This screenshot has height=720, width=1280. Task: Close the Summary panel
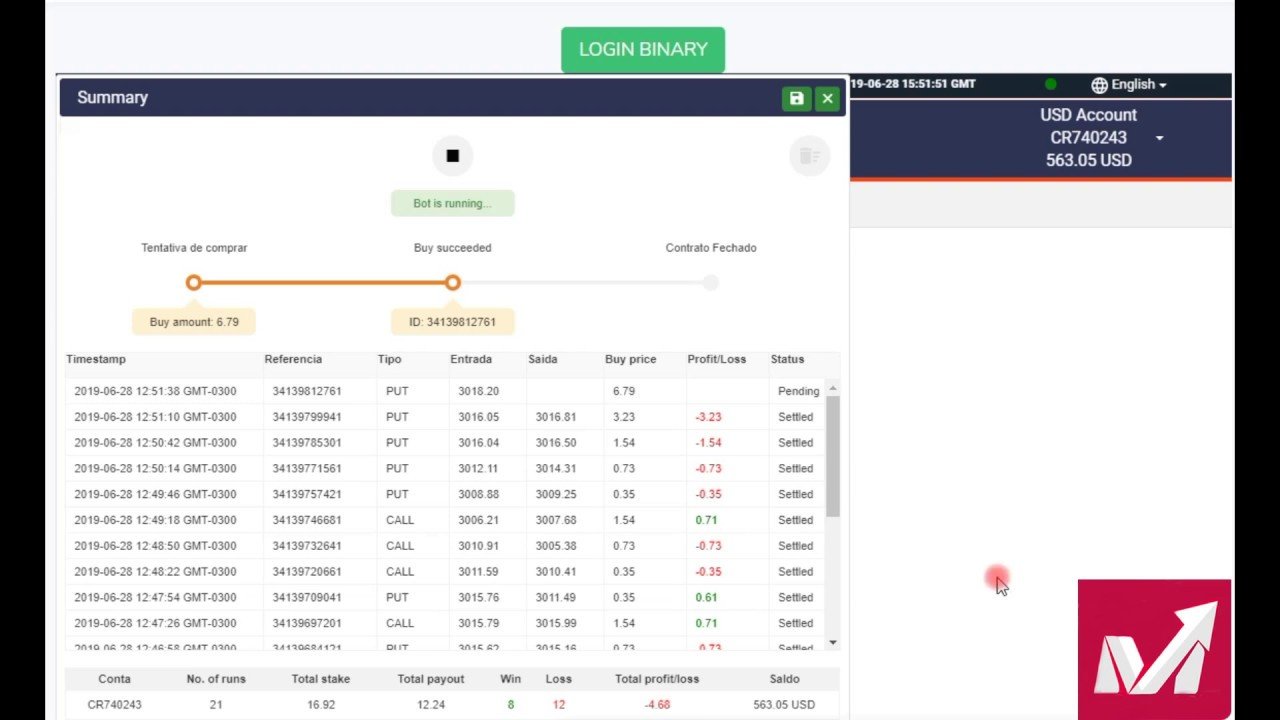(x=827, y=98)
